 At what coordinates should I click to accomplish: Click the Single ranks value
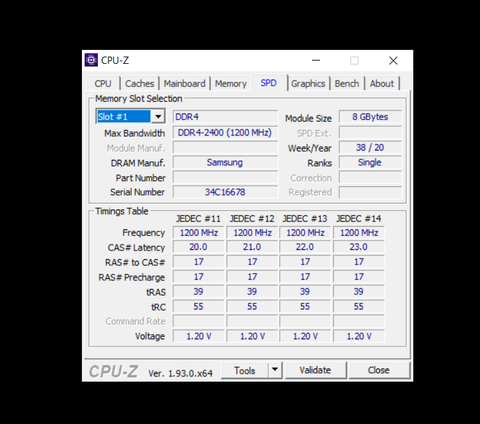coord(370,163)
